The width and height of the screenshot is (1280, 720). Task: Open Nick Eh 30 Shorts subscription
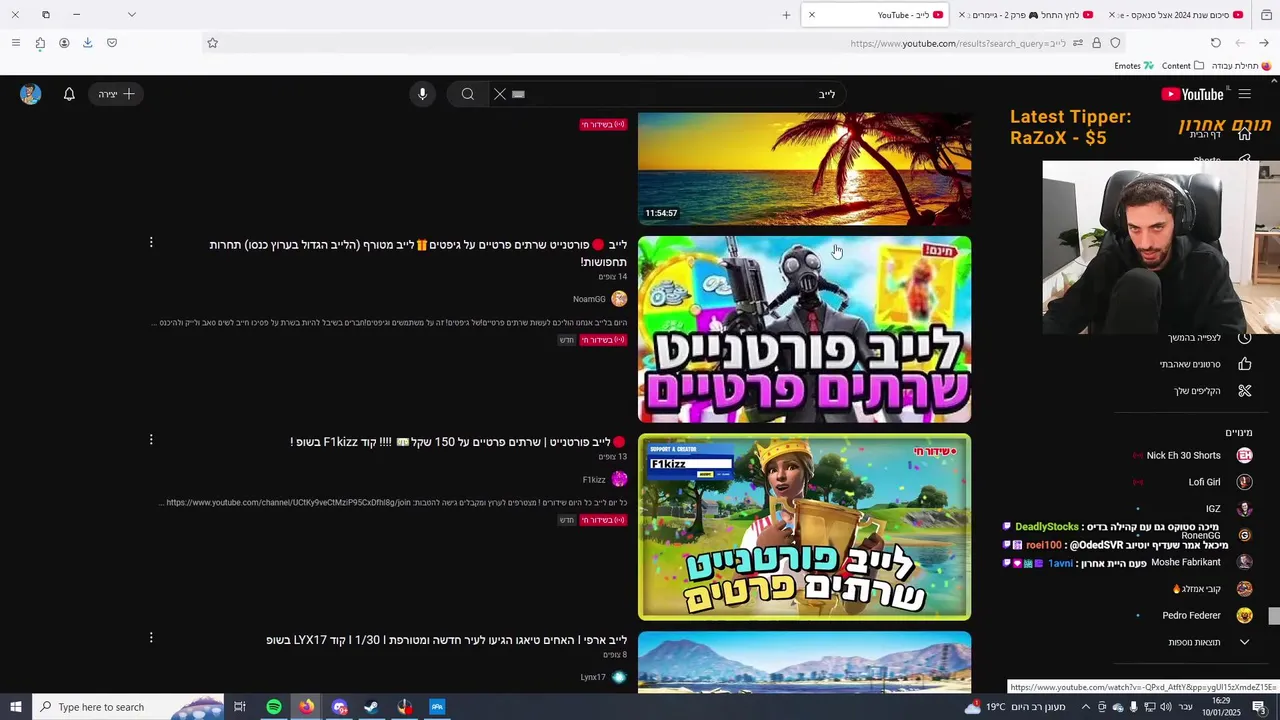1190,455
